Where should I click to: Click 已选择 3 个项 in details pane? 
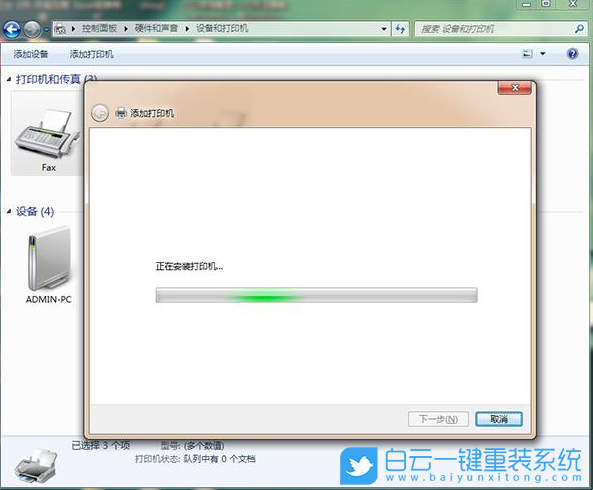click(x=101, y=445)
